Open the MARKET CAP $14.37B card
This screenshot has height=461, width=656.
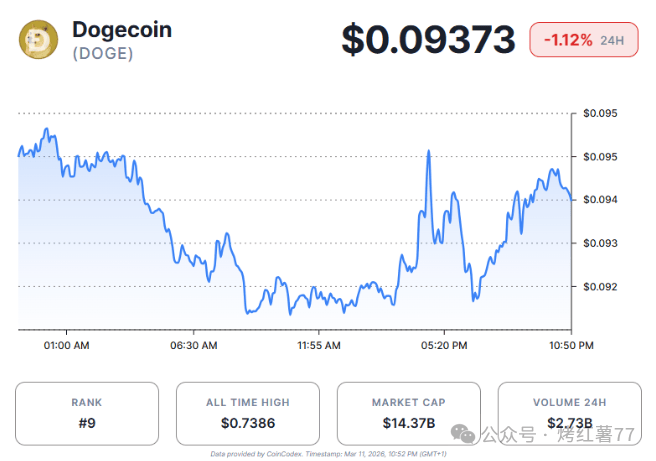point(408,412)
